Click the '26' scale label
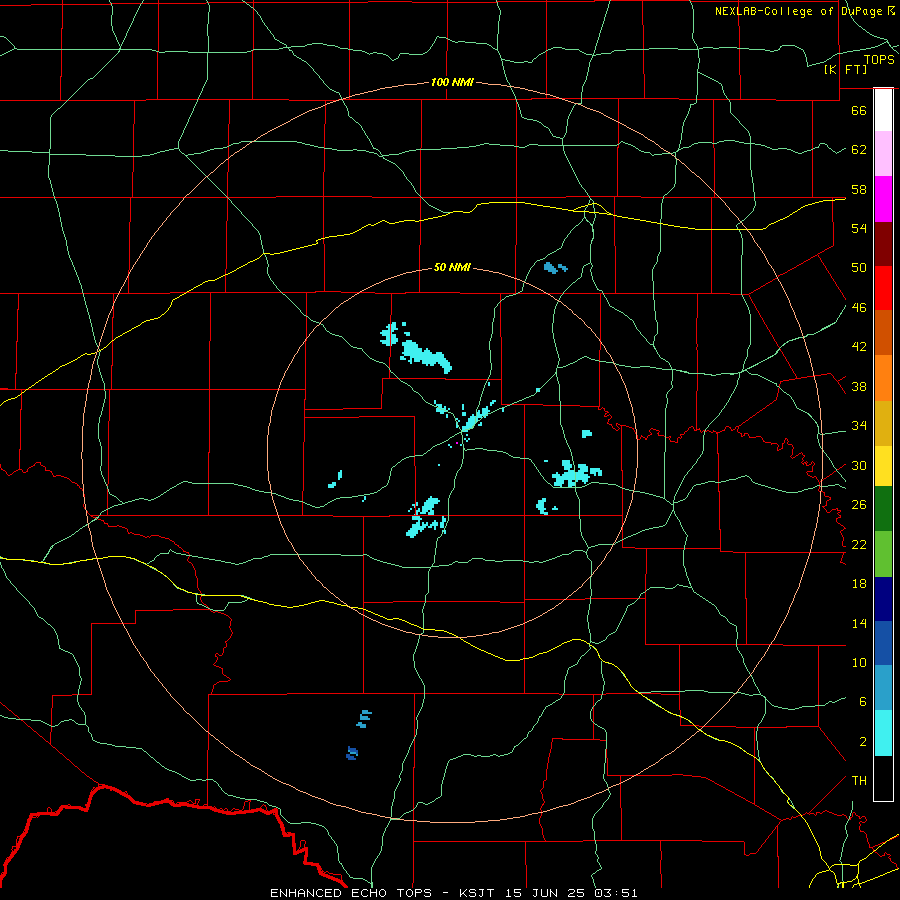Viewport: 900px width, 900px height. [x=859, y=505]
